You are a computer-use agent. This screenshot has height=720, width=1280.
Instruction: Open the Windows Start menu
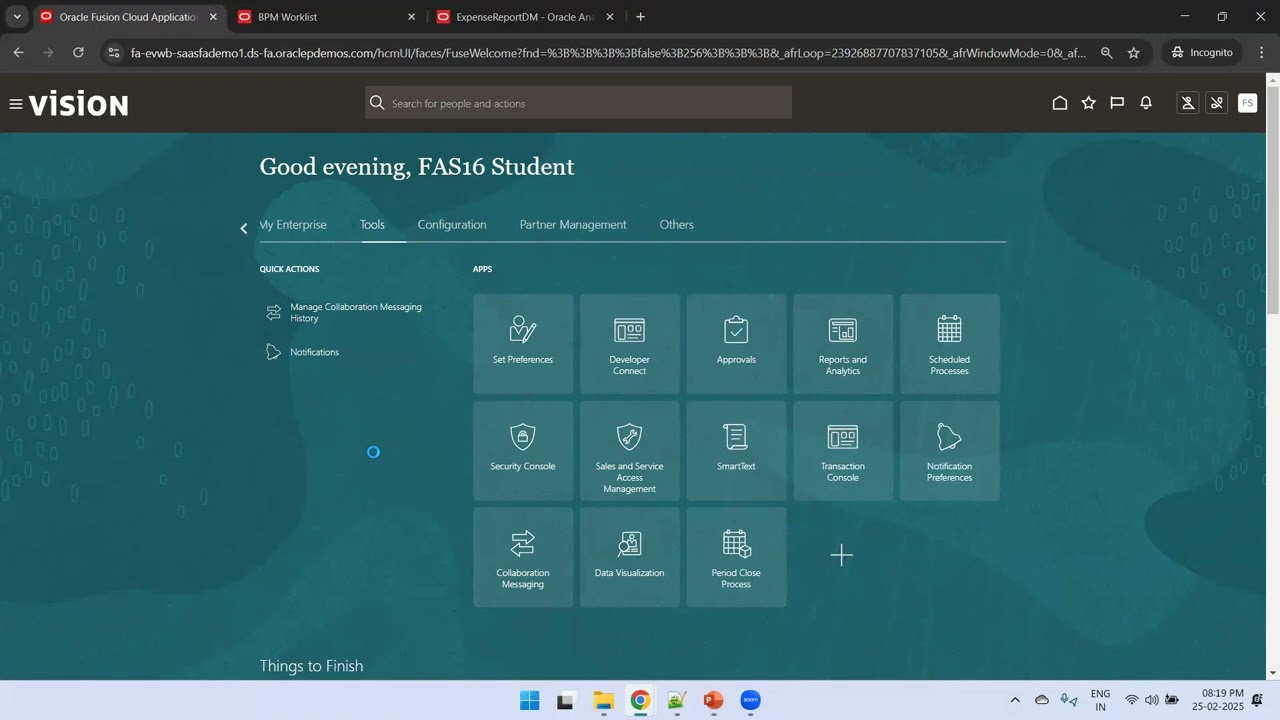click(x=530, y=700)
